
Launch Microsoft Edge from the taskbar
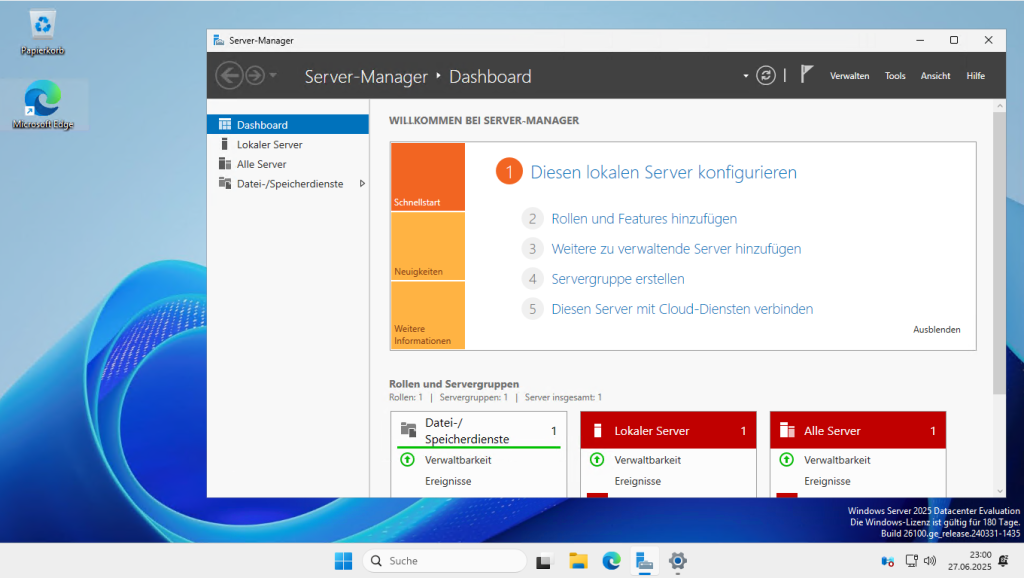[611, 561]
